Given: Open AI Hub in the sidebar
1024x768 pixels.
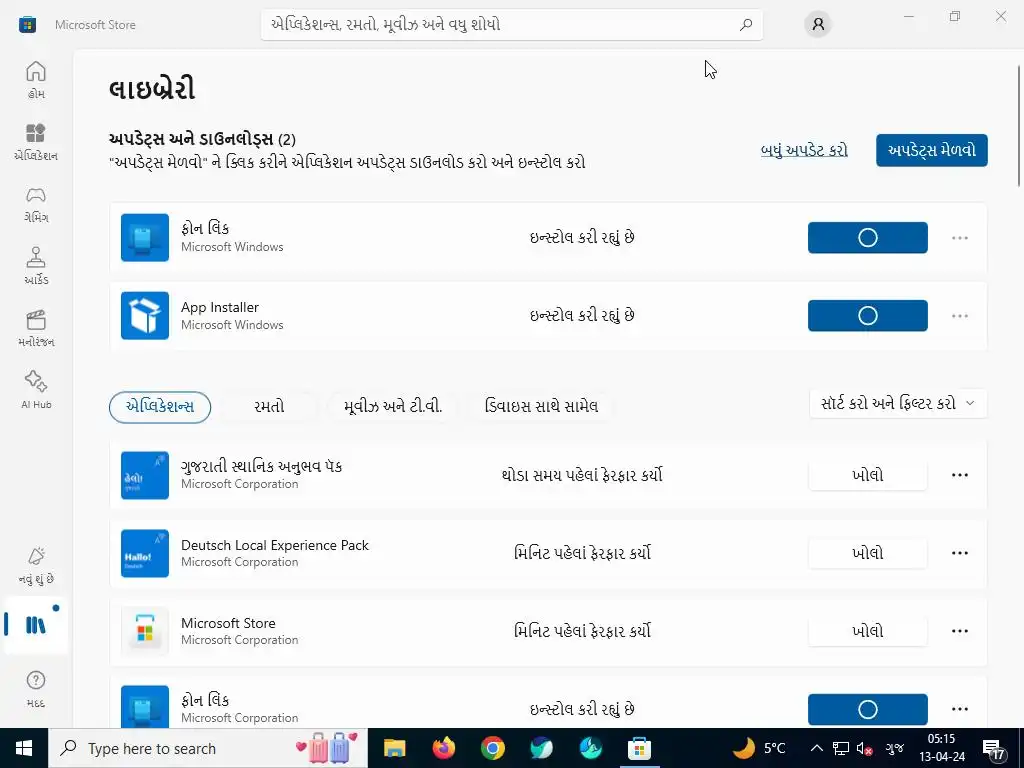Looking at the screenshot, I should click(36, 390).
